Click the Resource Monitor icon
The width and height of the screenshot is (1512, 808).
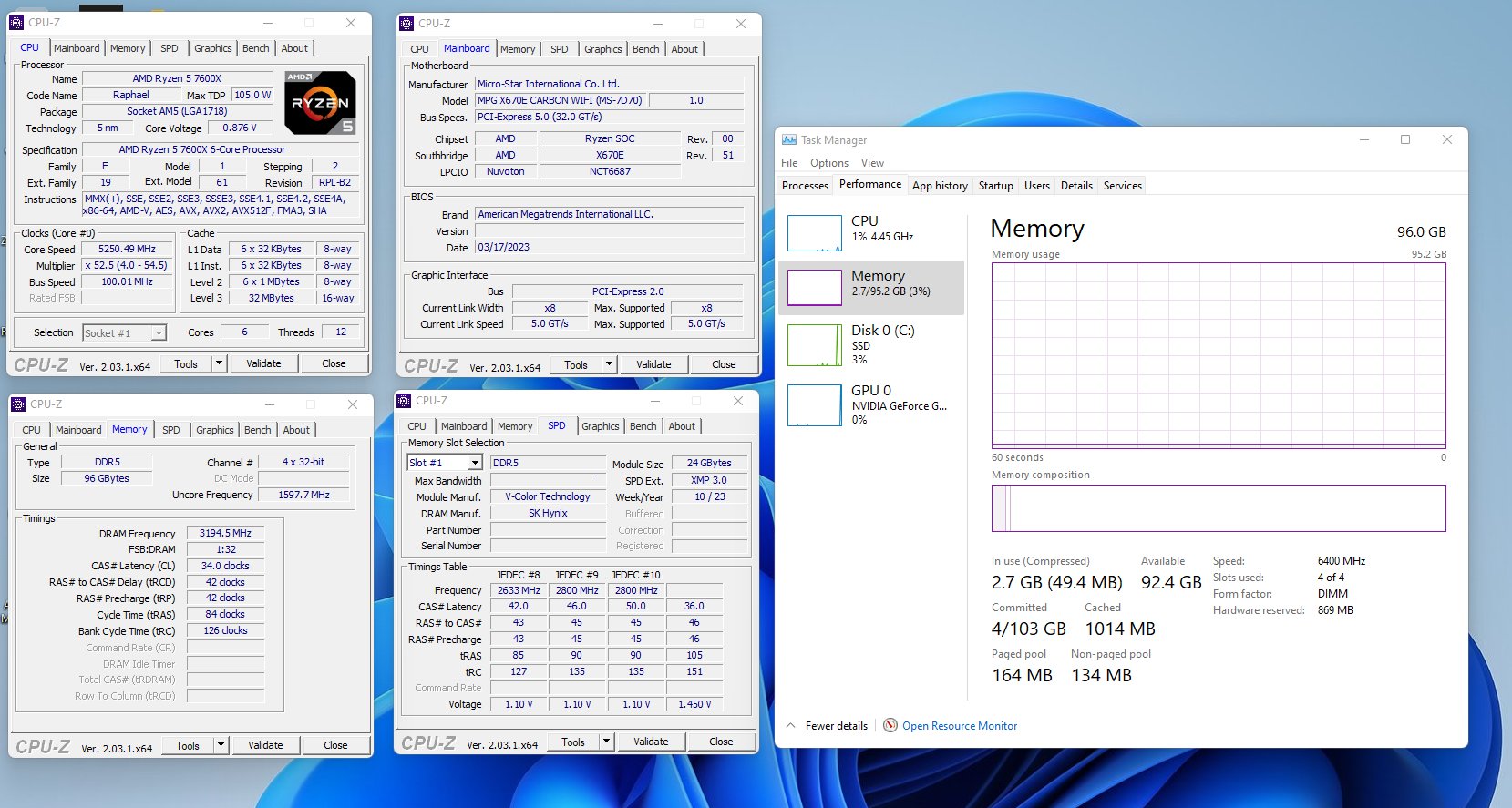(890, 726)
